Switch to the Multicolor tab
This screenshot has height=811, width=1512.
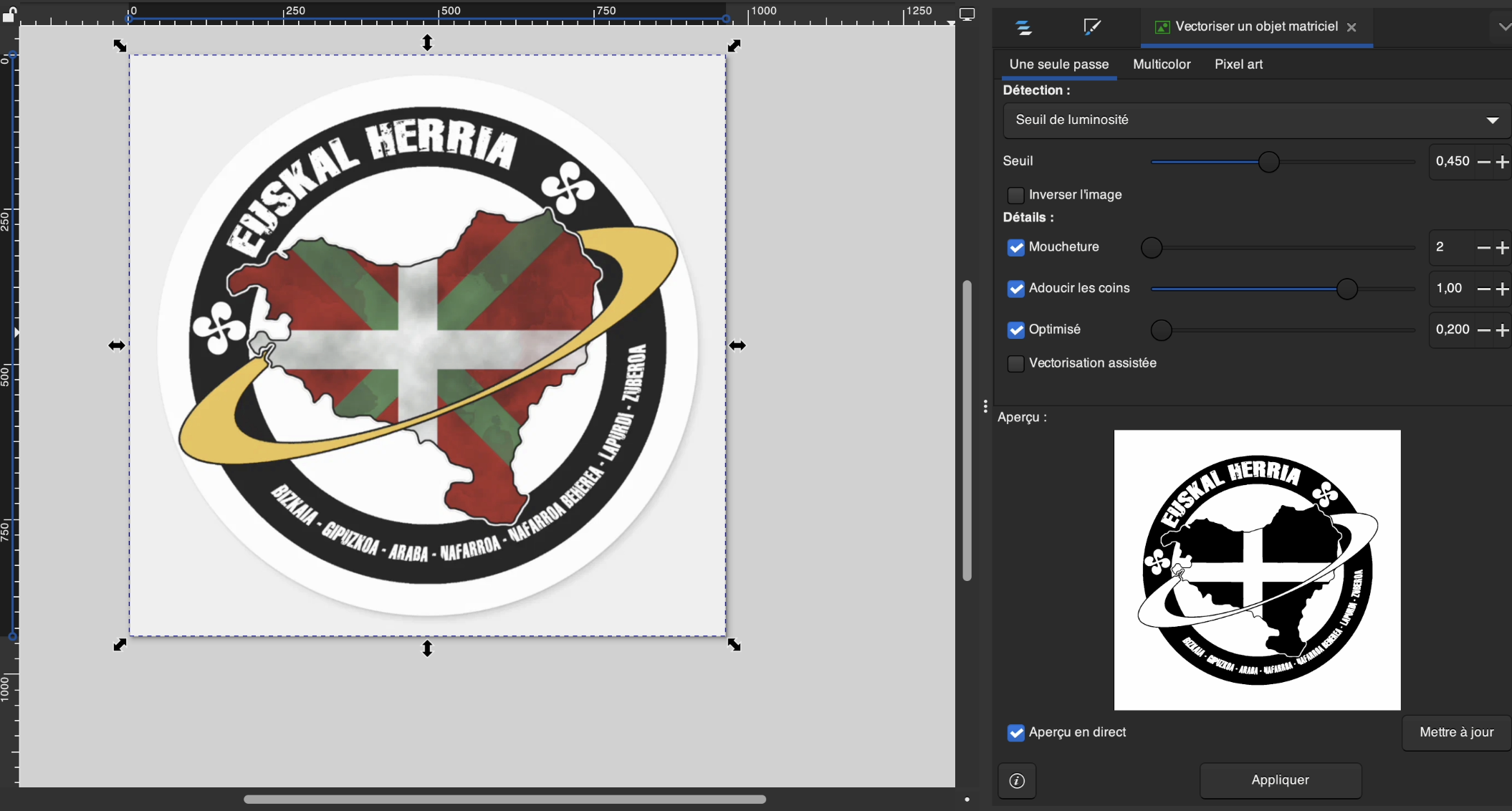click(x=1161, y=64)
